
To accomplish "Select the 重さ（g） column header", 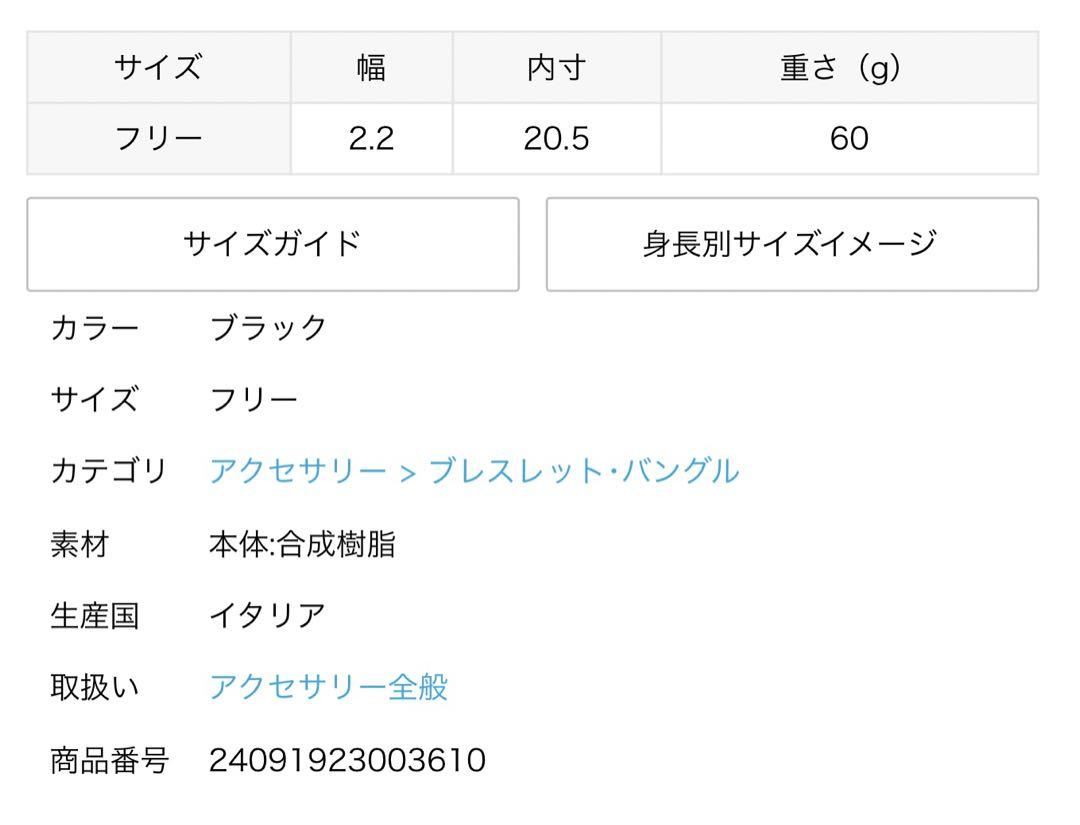I will (x=850, y=67).
